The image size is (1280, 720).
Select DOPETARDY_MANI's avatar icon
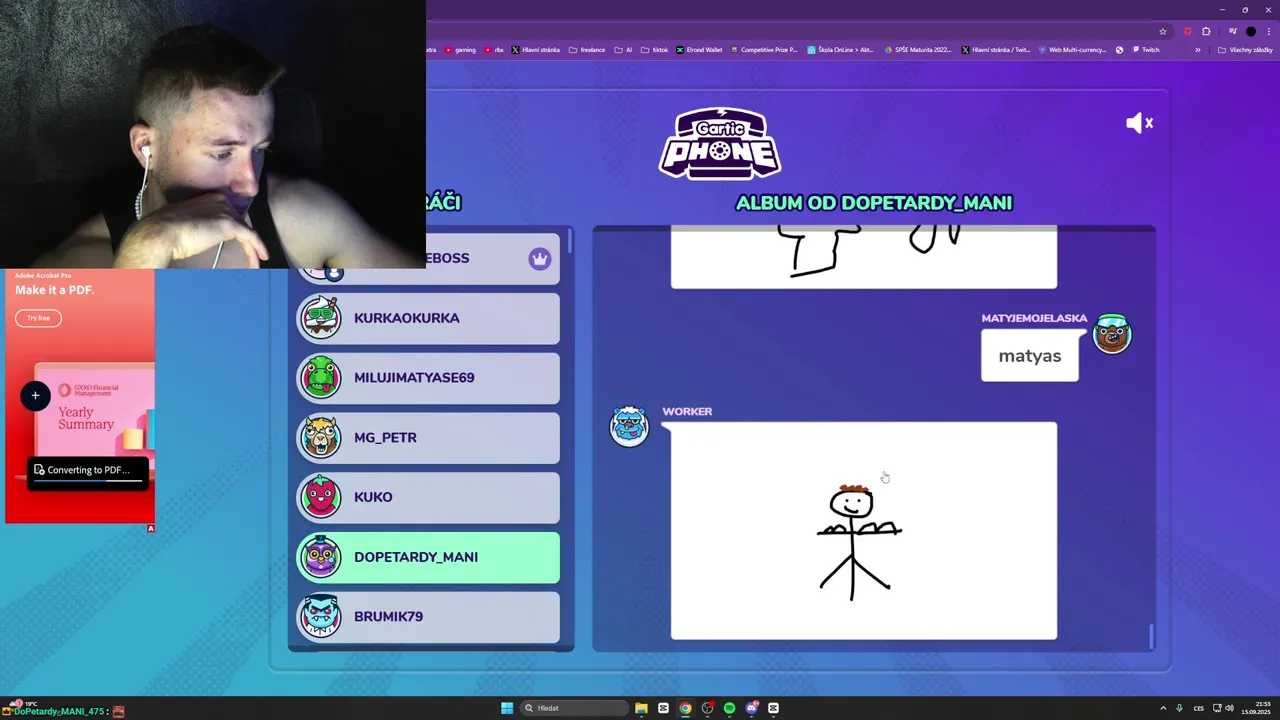321,557
